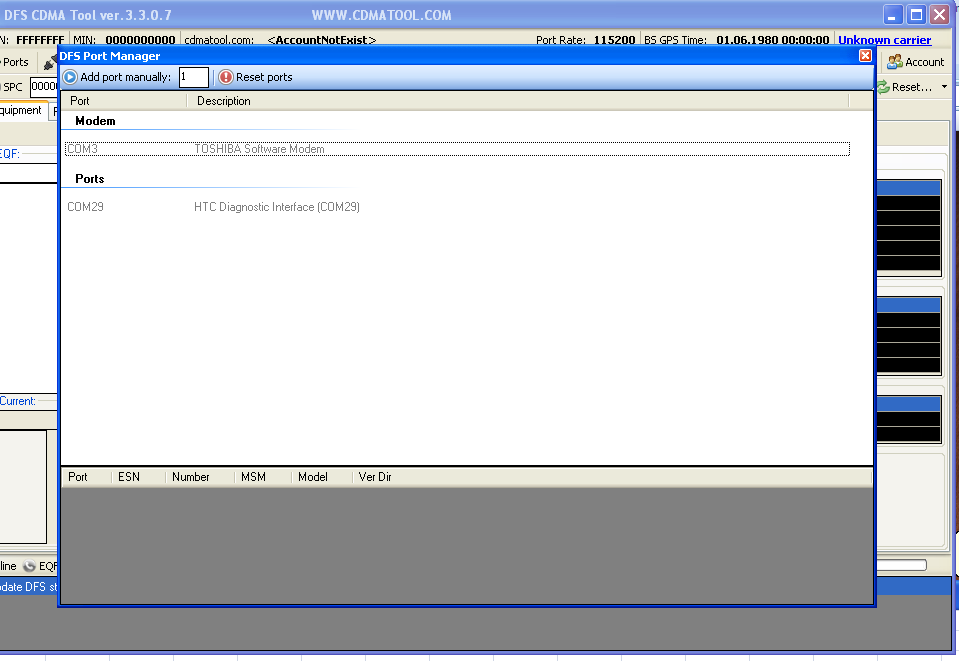Image resolution: width=959 pixels, height=661 pixels.
Task: Click the MIN 0000000000 value
Action: point(140,40)
